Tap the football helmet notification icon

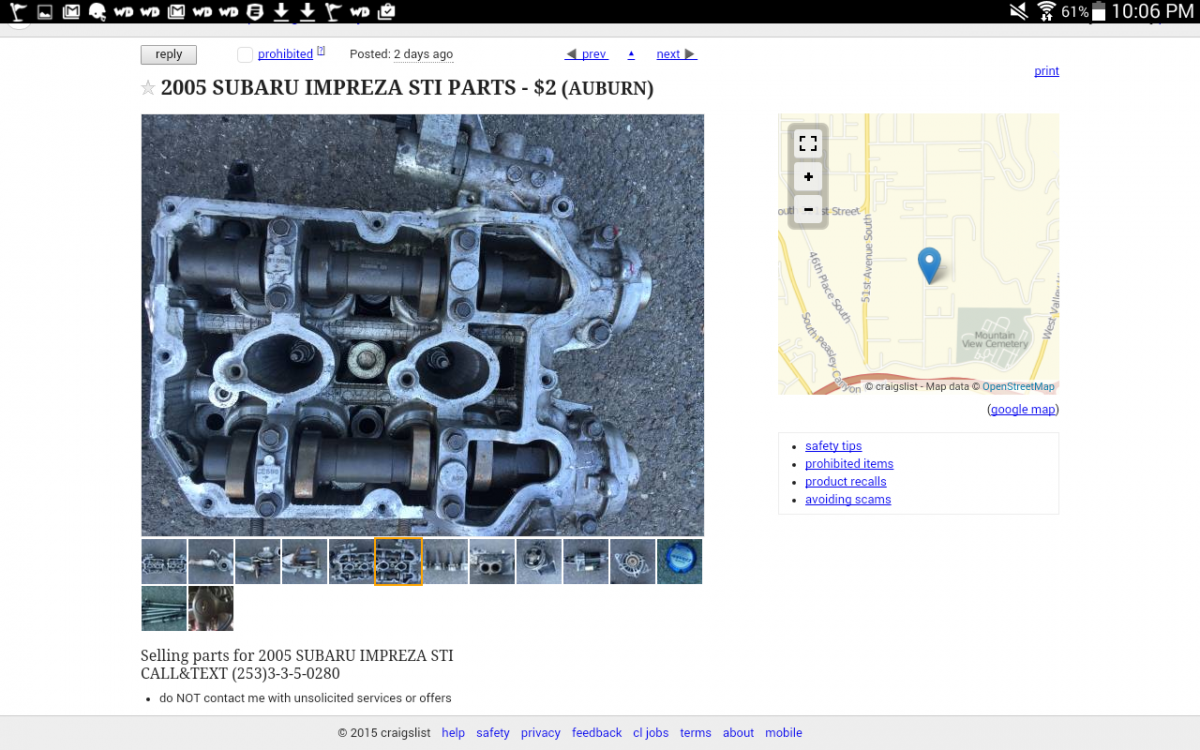[97, 11]
